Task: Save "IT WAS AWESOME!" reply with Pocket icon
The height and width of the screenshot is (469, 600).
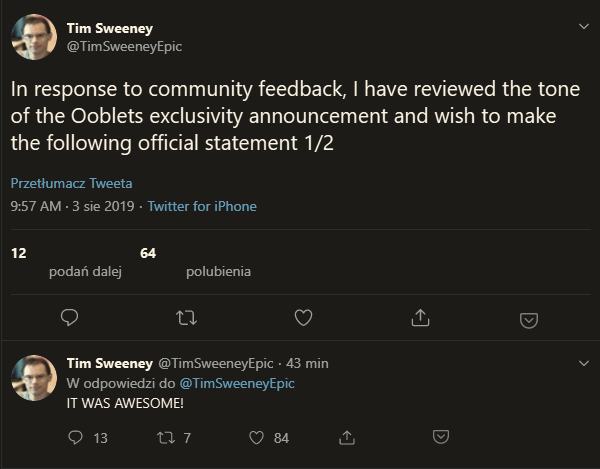Action: pyautogui.click(x=440, y=437)
